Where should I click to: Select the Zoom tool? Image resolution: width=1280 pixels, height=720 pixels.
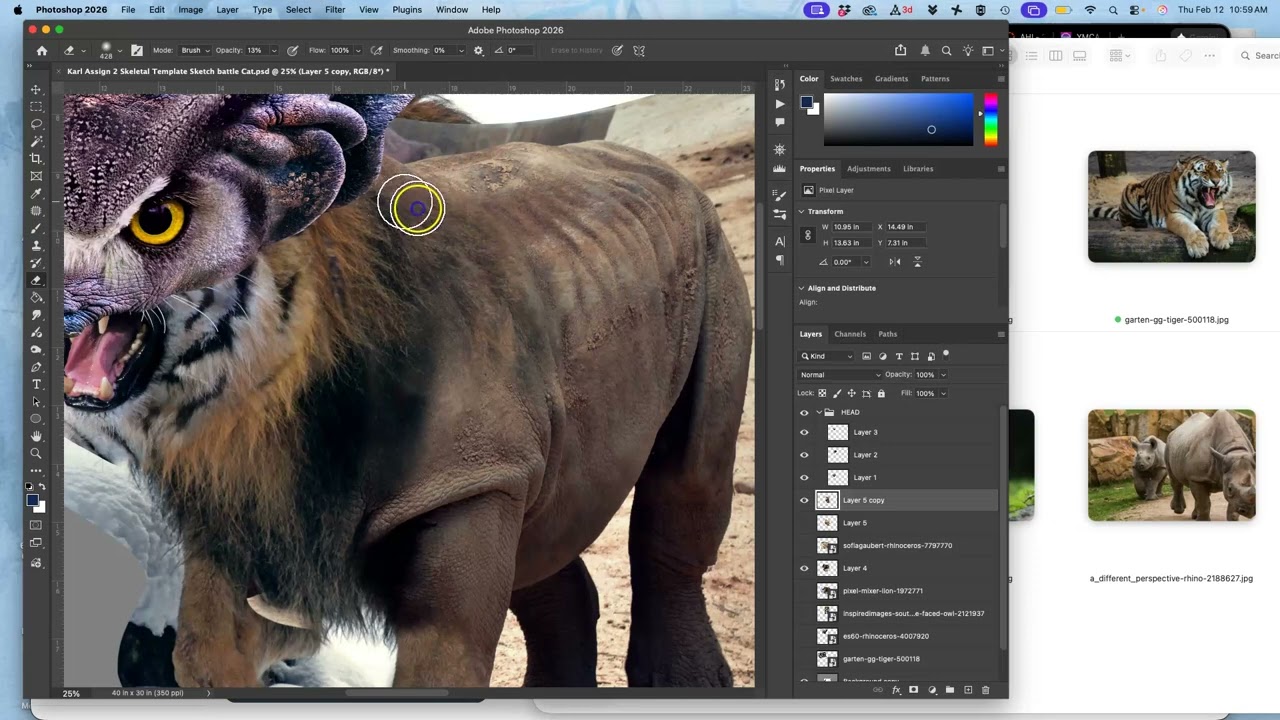pyautogui.click(x=36, y=453)
